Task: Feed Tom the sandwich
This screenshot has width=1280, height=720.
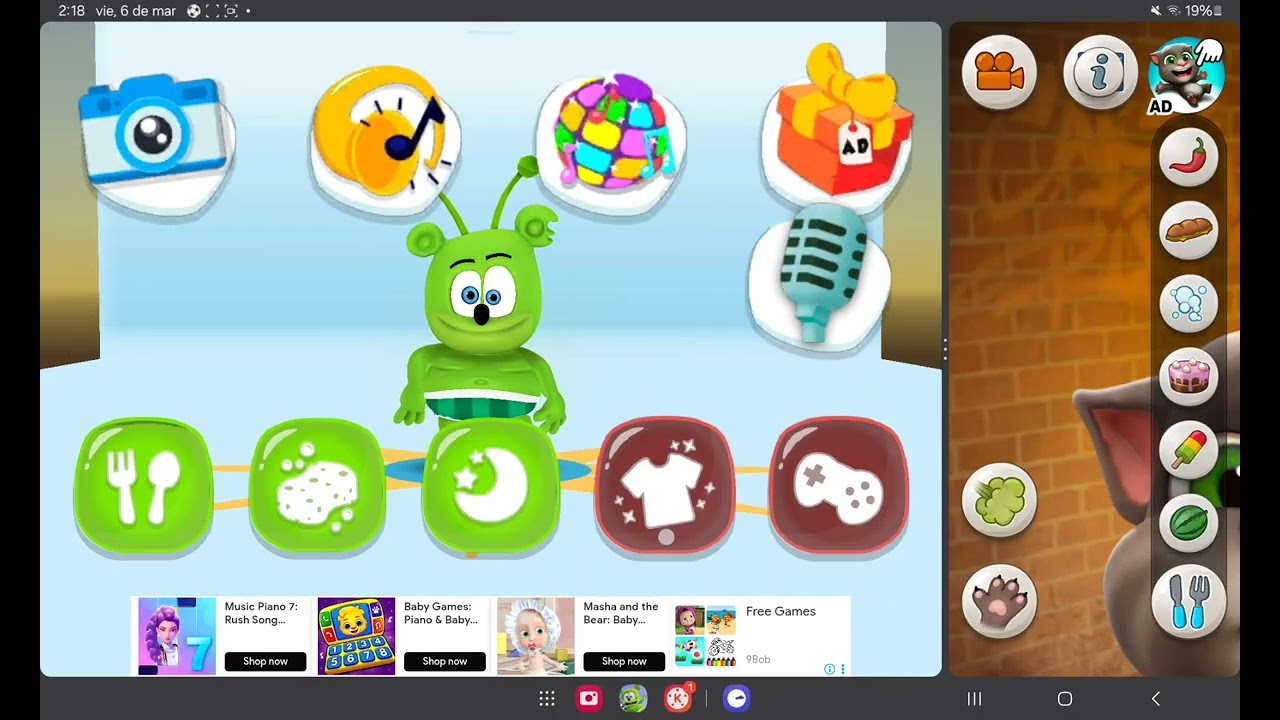Action: (1189, 231)
